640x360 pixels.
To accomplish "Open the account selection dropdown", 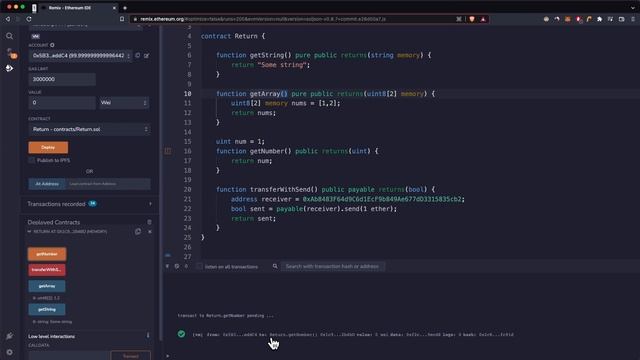I will pyautogui.click(x=81, y=56).
